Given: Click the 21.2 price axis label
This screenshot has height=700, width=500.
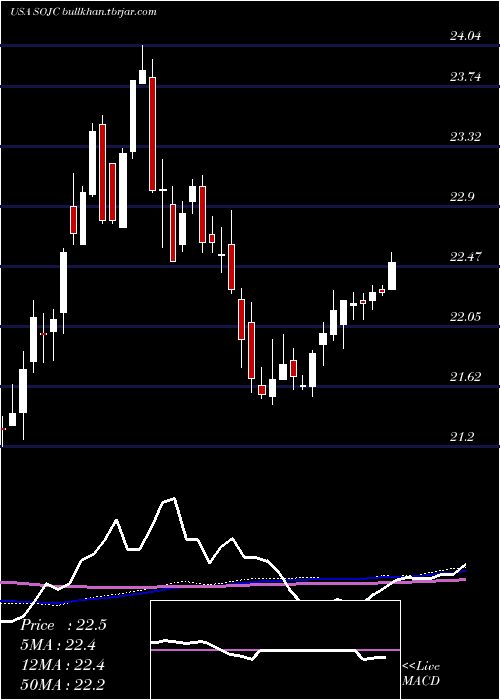Looking at the screenshot, I should [x=462, y=437].
